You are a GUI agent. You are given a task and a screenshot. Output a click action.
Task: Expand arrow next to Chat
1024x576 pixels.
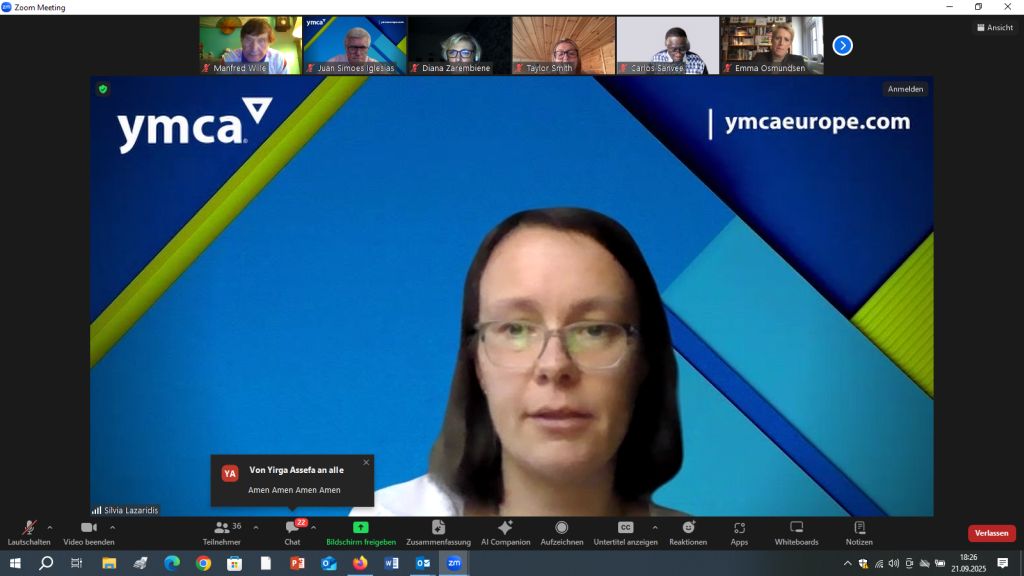pyautogui.click(x=313, y=528)
